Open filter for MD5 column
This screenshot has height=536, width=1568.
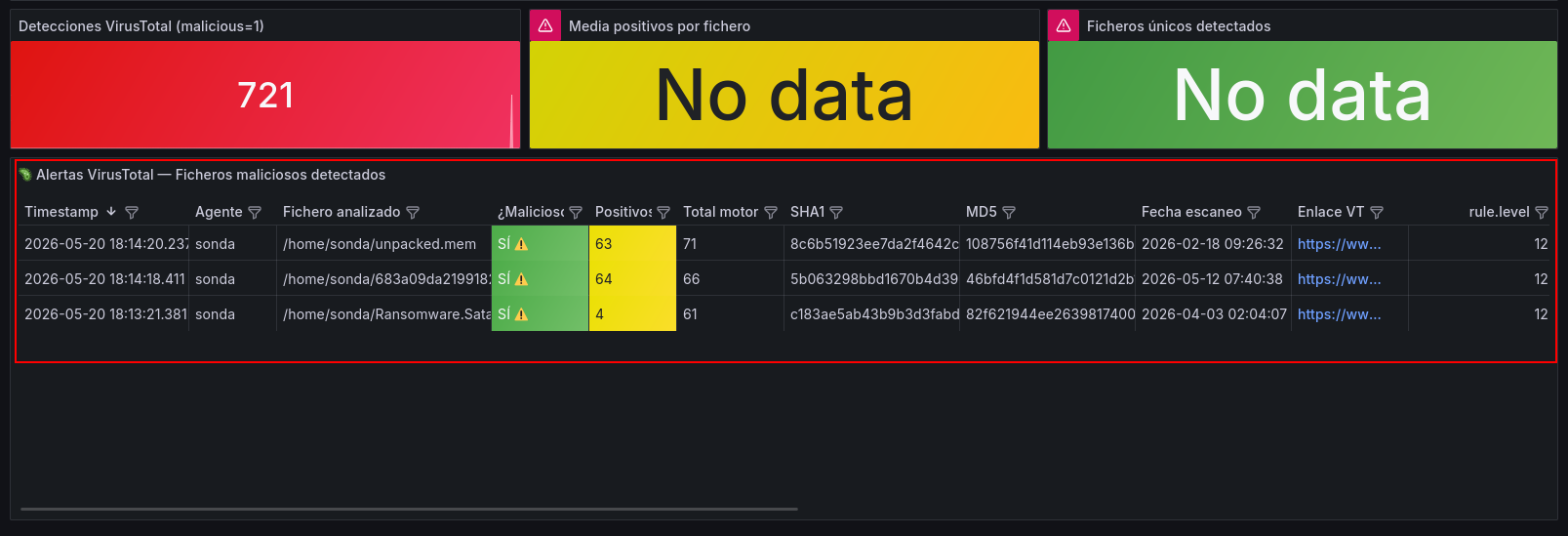(1009, 212)
